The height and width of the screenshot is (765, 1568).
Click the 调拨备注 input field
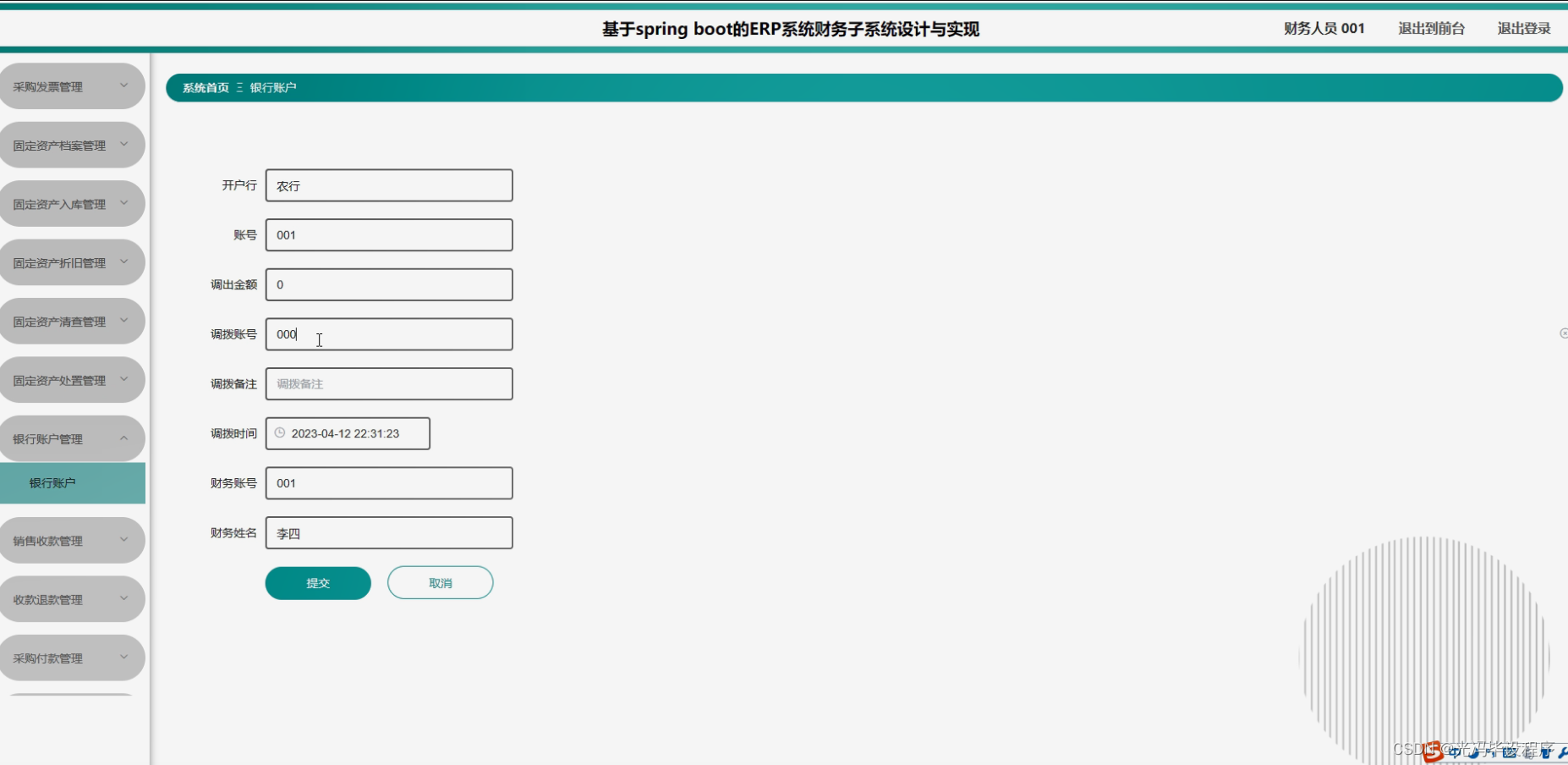pos(388,383)
